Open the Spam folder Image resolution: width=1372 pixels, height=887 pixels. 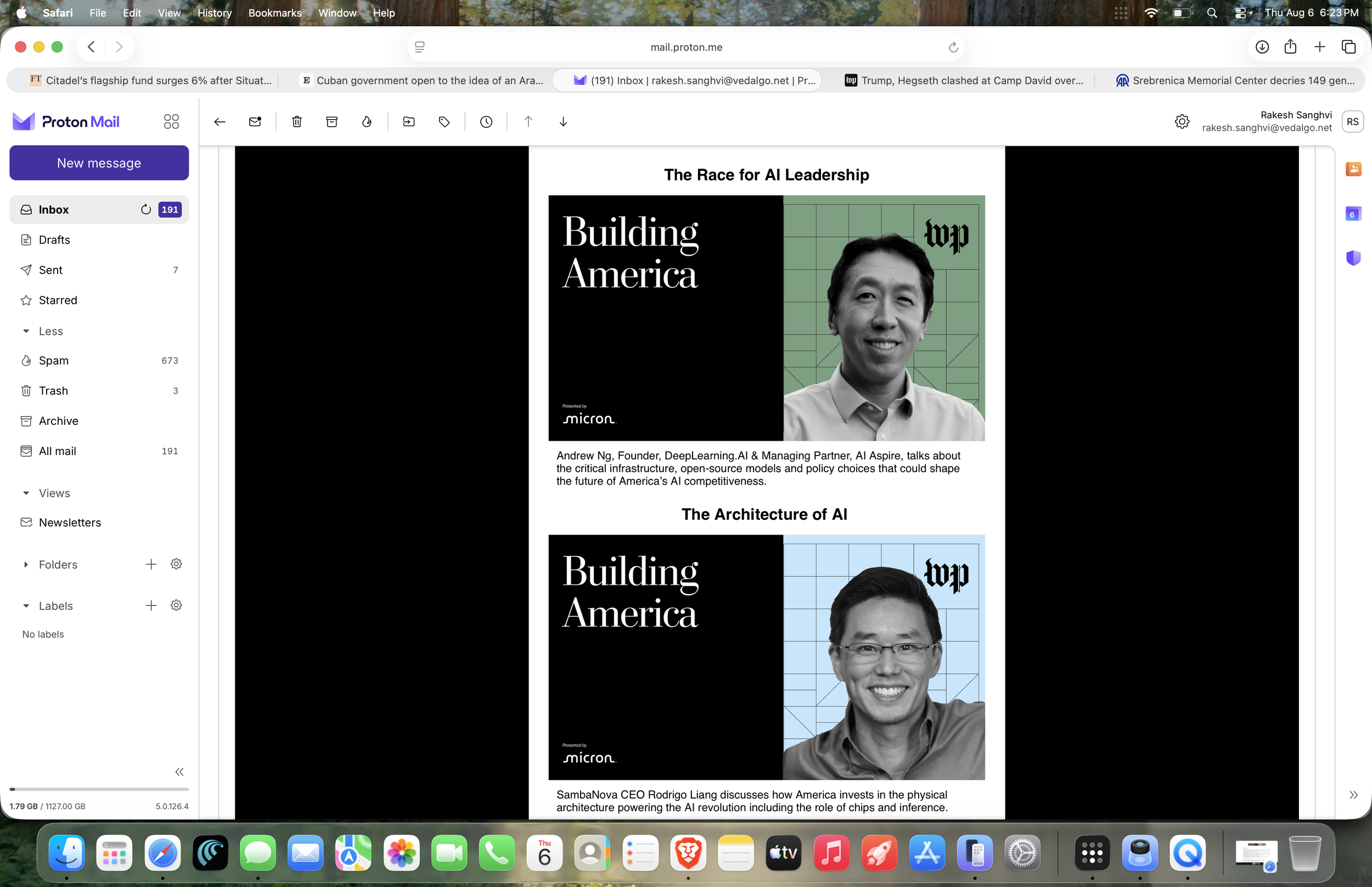(x=99, y=361)
